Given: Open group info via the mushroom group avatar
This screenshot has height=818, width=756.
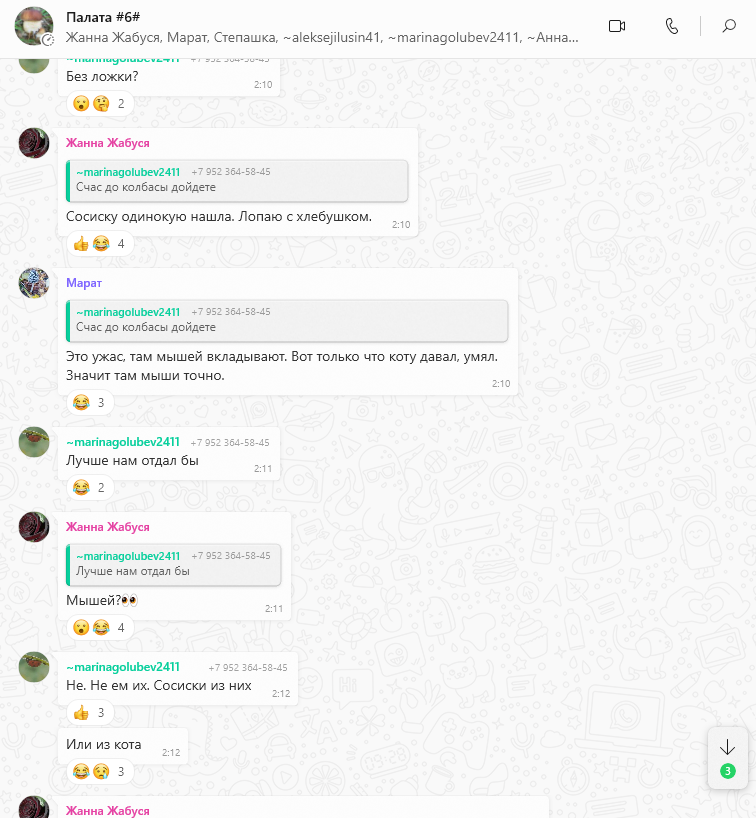Looking at the screenshot, I should tap(34, 26).
